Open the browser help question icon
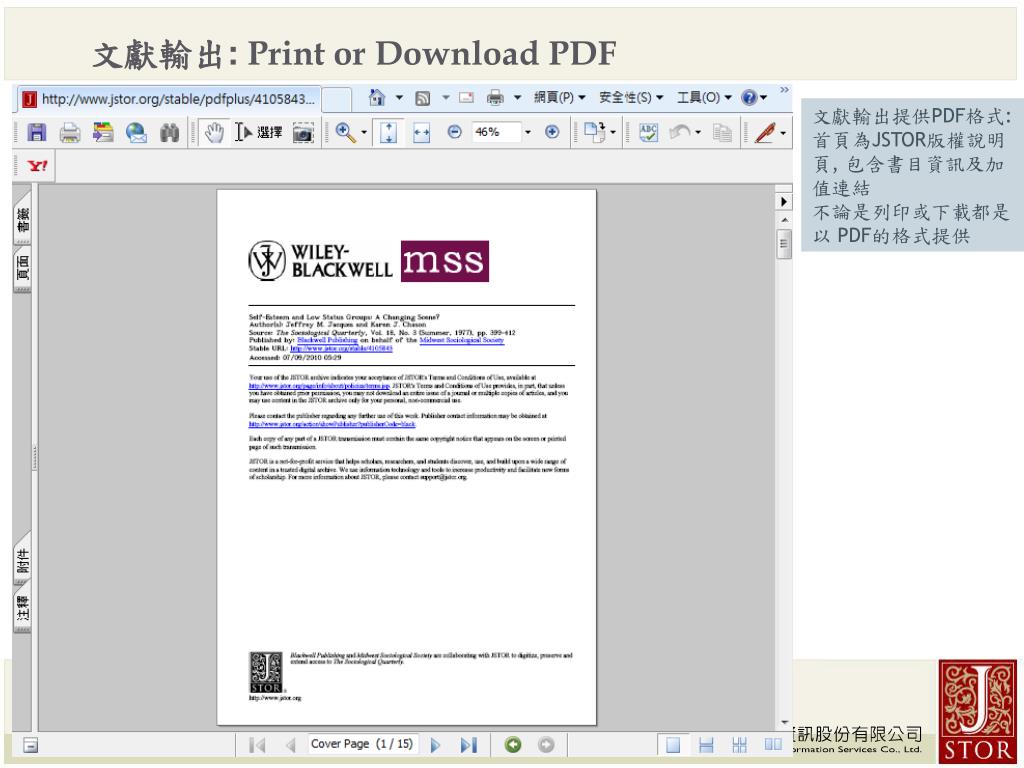Screen dimensions: 1024x768 click(x=749, y=98)
